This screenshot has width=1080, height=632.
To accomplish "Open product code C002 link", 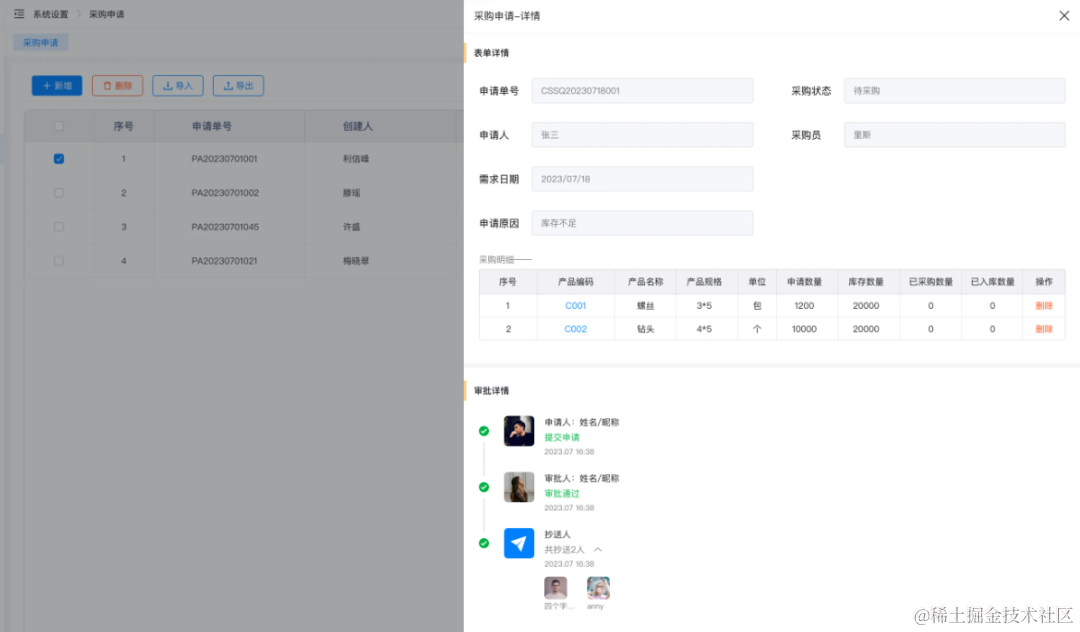I will pyautogui.click(x=576, y=329).
